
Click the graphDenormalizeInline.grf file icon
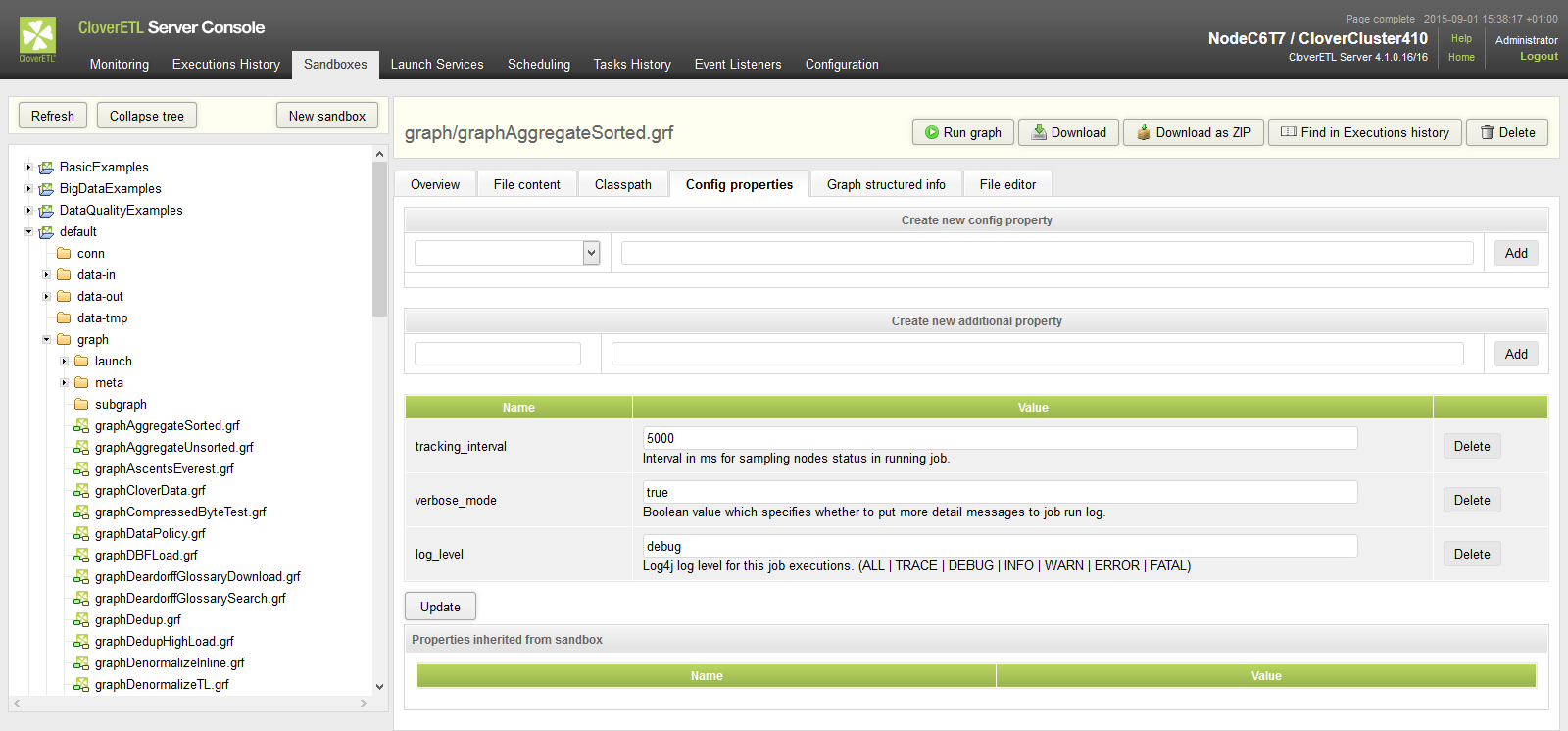coord(81,663)
